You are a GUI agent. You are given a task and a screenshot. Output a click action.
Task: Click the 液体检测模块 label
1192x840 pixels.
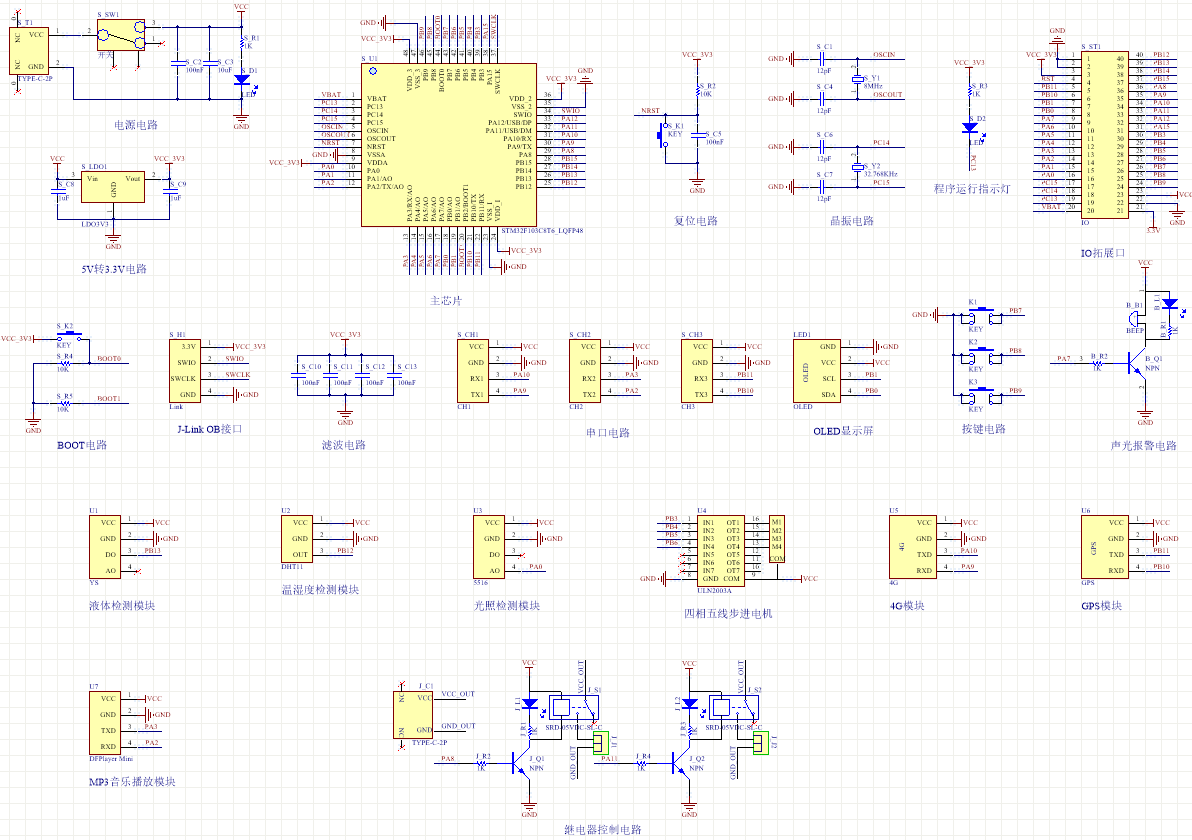[122, 606]
